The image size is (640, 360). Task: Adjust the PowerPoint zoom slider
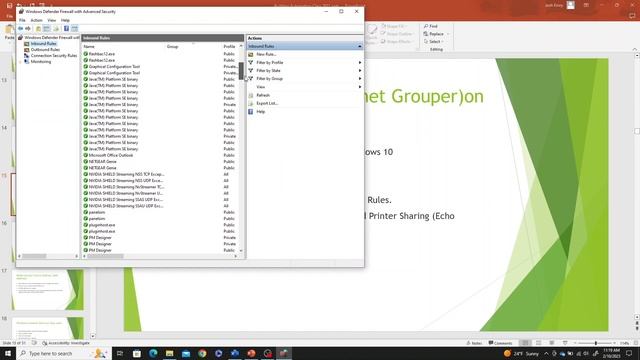[x=596, y=343]
